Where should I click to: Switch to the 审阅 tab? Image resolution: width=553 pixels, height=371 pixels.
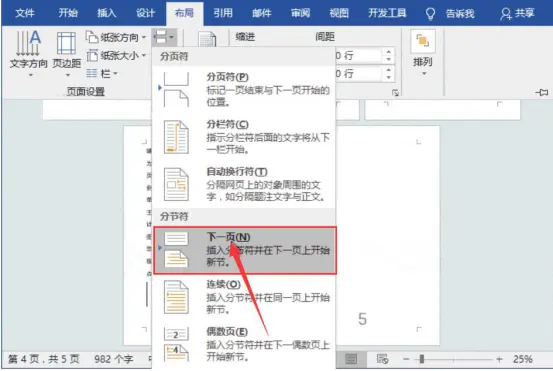click(x=300, y=13)
